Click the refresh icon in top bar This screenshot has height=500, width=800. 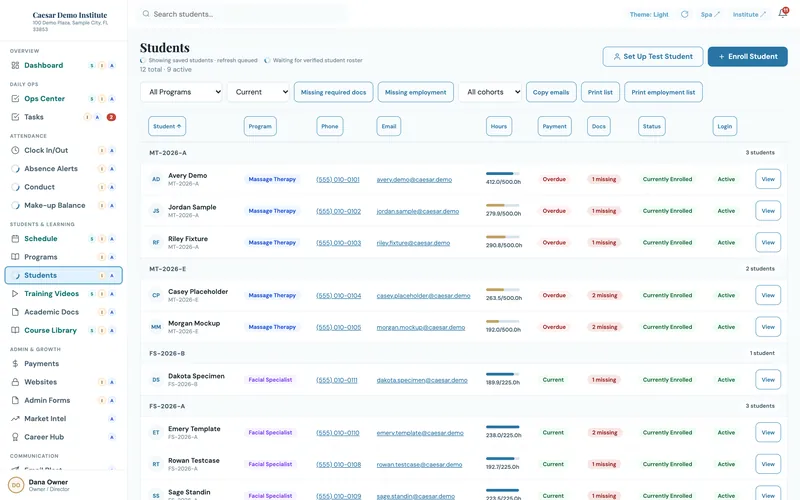685,14
